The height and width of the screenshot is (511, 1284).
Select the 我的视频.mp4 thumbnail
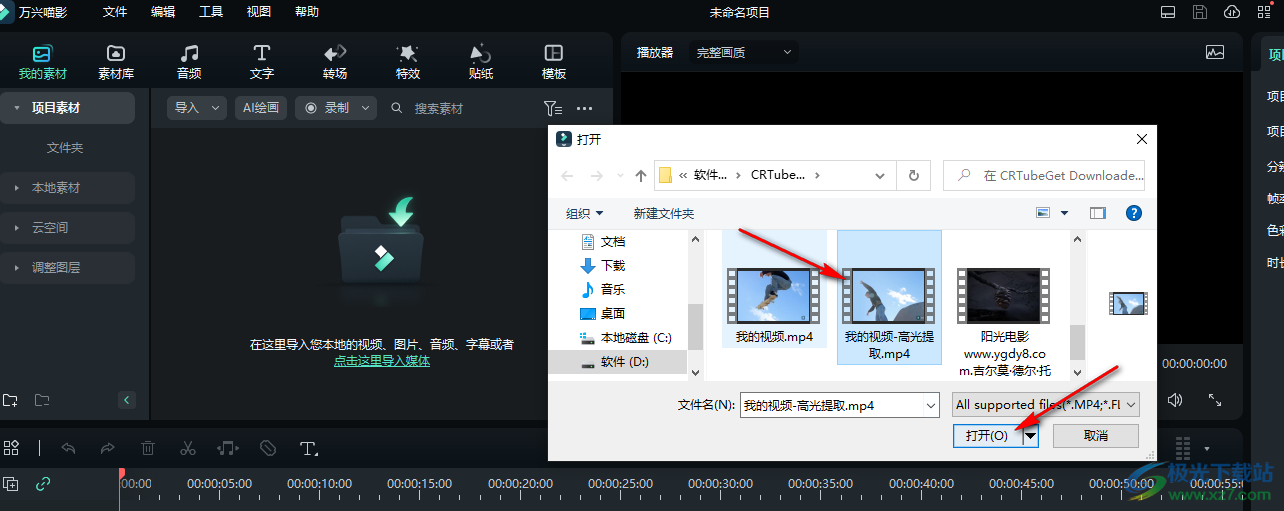click(x=774, y=298)
